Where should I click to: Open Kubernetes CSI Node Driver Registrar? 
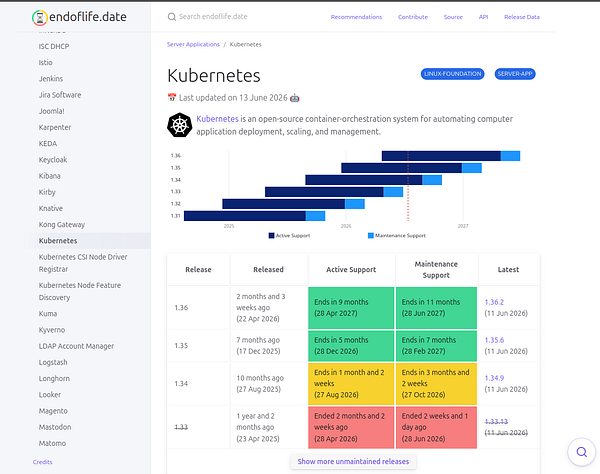coord(83,263)
